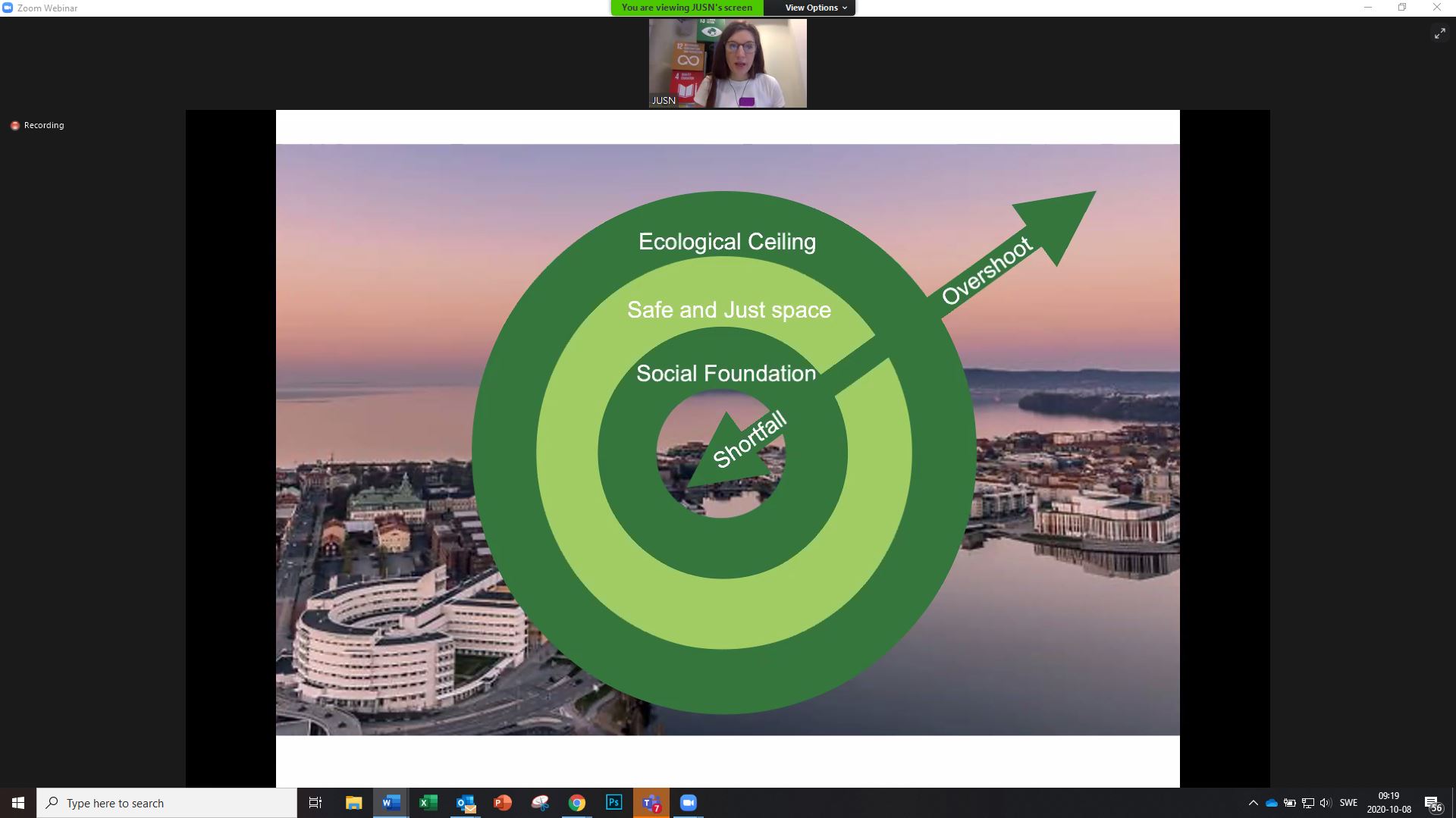This screenshot has width=1456, height=818.
Task: Launch Snipping Tool from the taskbar
Action: tap(540, 803)
